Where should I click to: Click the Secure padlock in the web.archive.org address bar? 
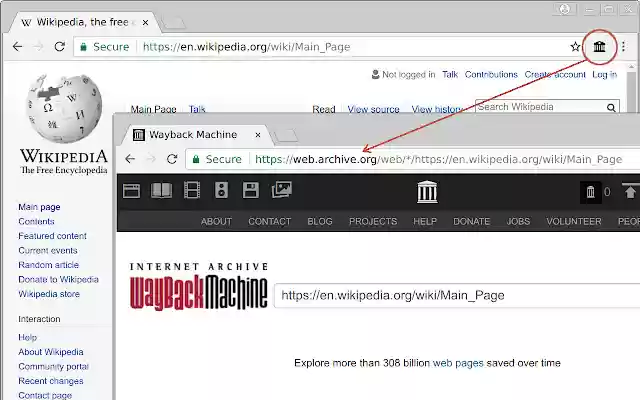tap(196, 159)
